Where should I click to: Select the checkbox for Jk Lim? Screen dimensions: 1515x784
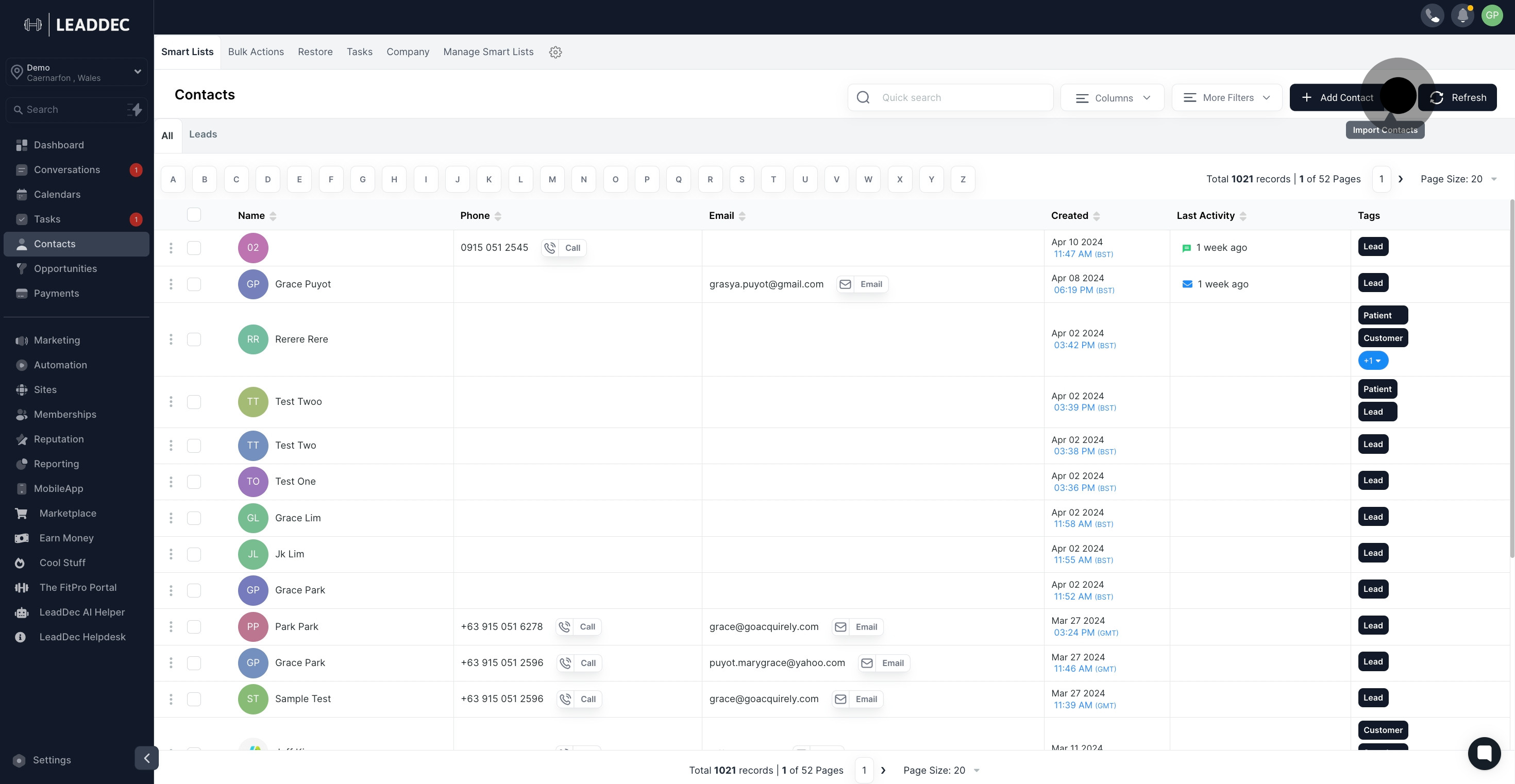pyautogui.click(x=194, y=554)
